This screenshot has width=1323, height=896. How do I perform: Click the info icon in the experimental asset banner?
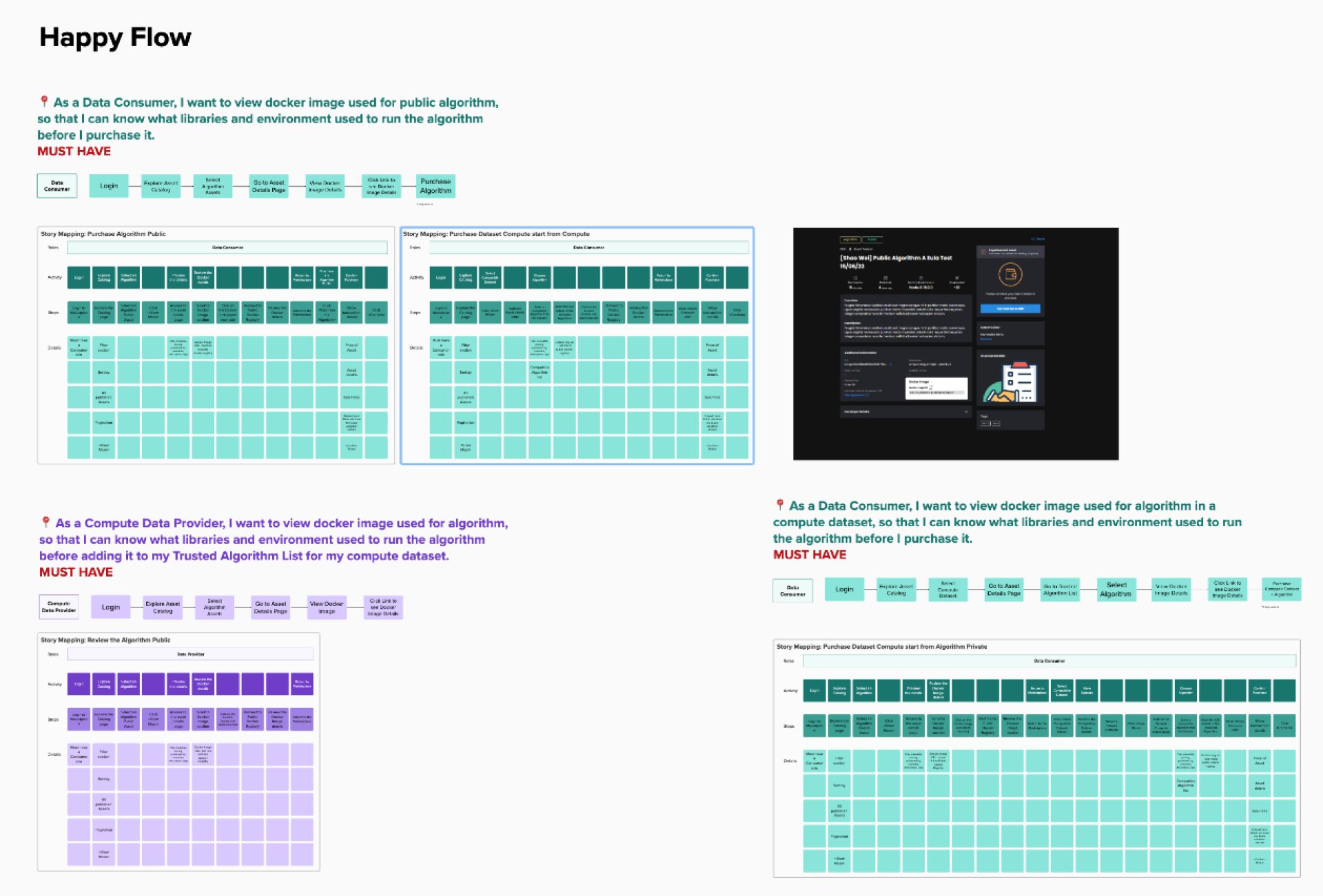coord(983,252)
